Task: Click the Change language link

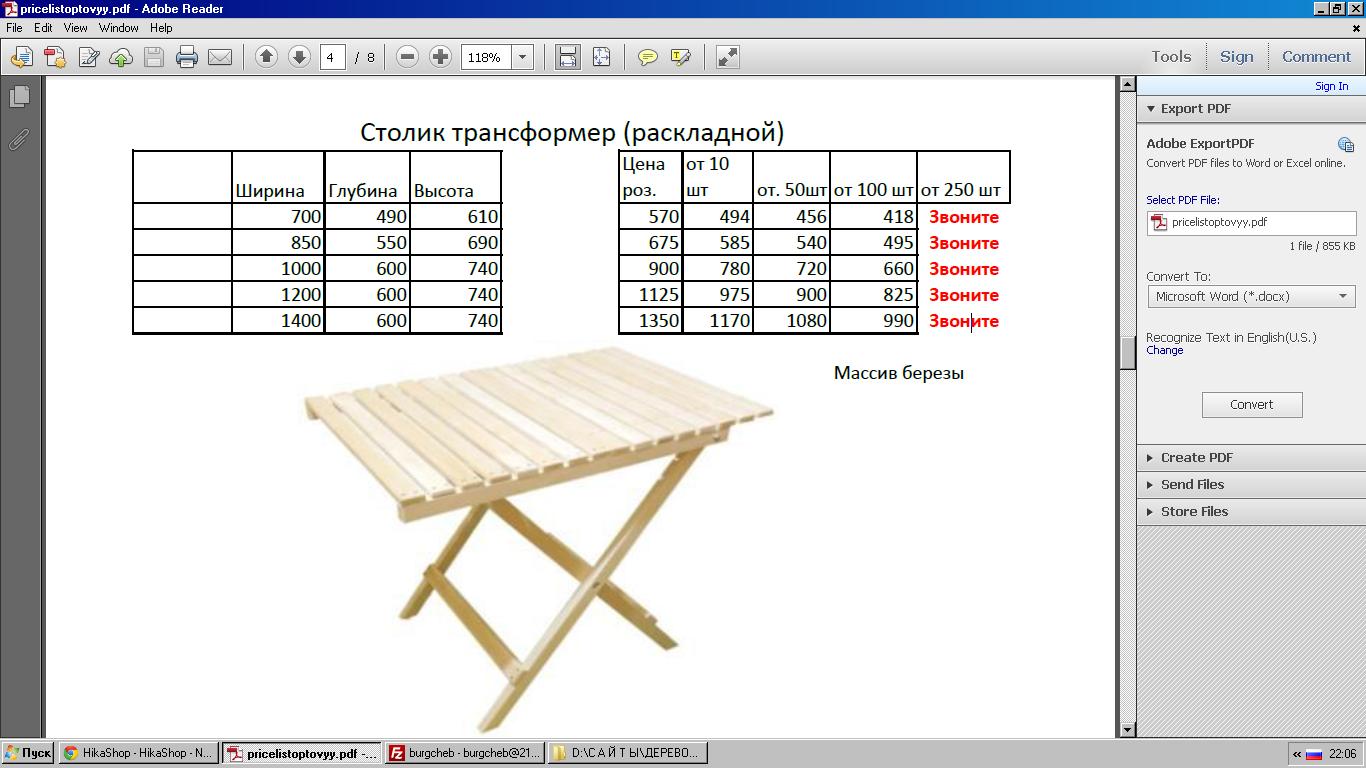Action: [x=1164, y=350]
